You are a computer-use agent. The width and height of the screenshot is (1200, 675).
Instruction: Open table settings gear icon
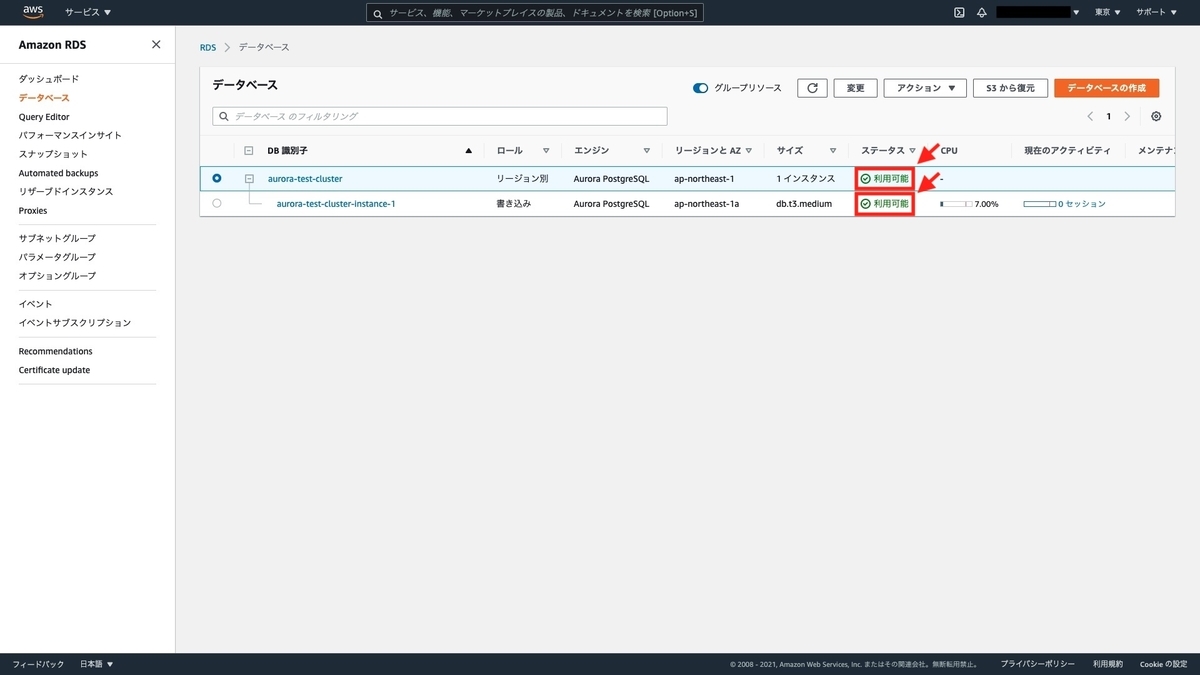click(1156, 116)
